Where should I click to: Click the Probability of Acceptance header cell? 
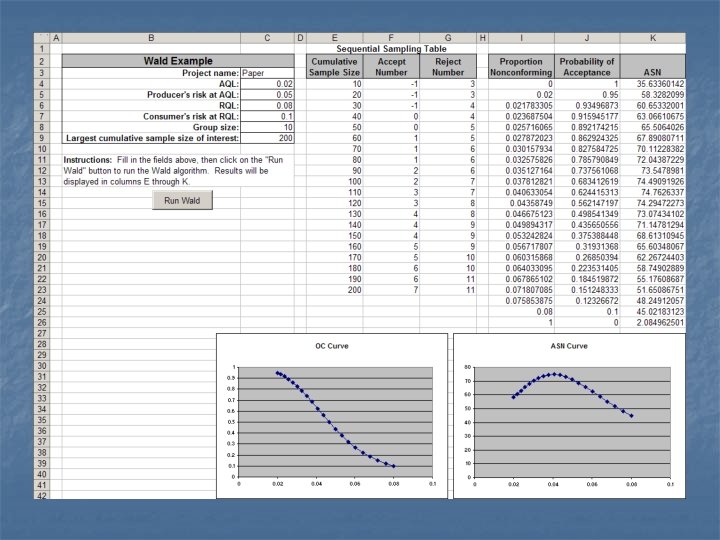tap(587, 67)
